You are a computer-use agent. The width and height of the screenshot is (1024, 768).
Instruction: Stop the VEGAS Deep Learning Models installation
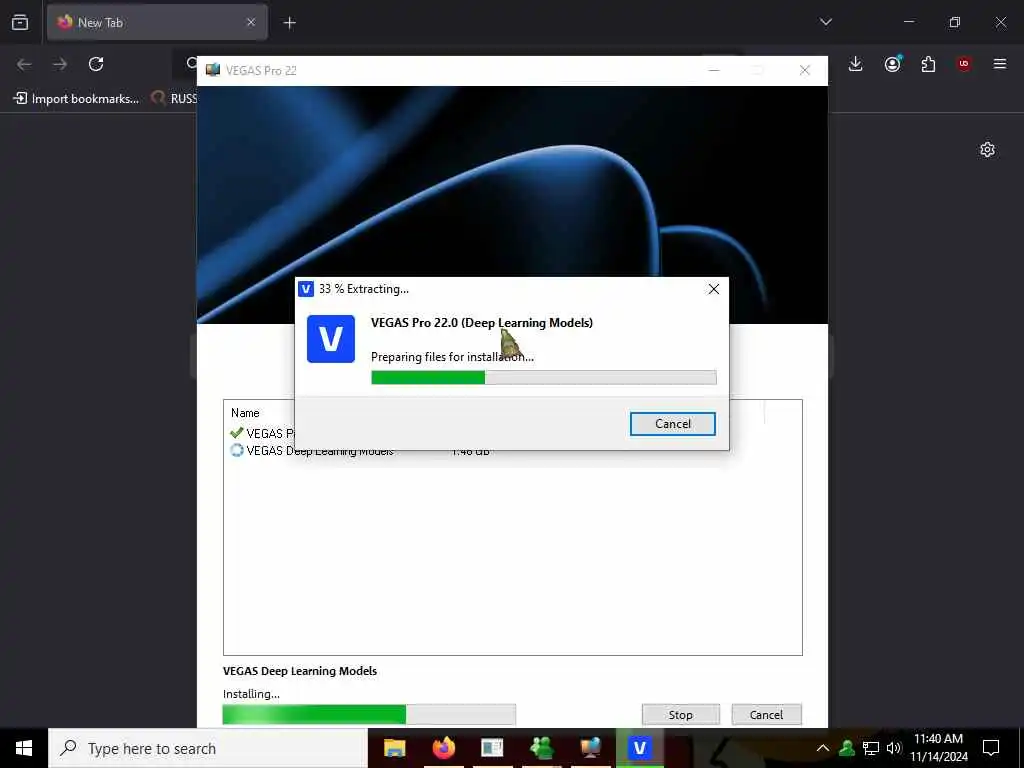coord(680,715)
